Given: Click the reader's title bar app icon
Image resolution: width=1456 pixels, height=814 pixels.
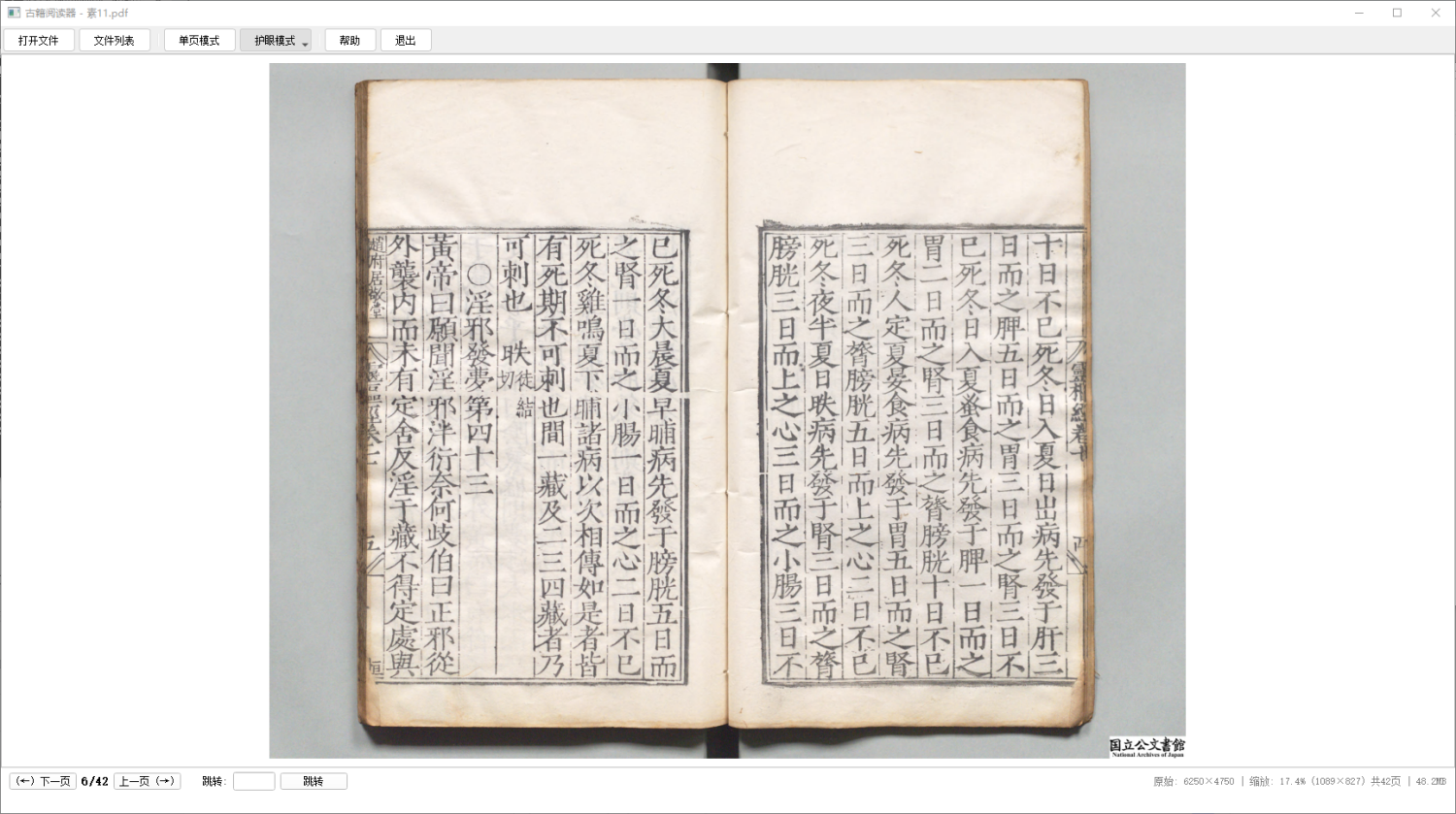Looking at the screenshot, I should coord(14,13).
